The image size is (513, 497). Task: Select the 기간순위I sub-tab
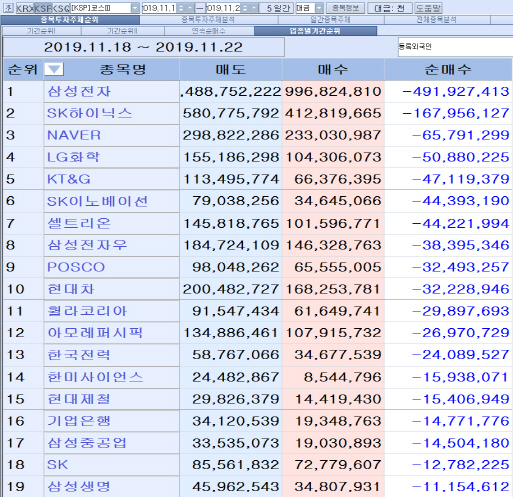41,31
